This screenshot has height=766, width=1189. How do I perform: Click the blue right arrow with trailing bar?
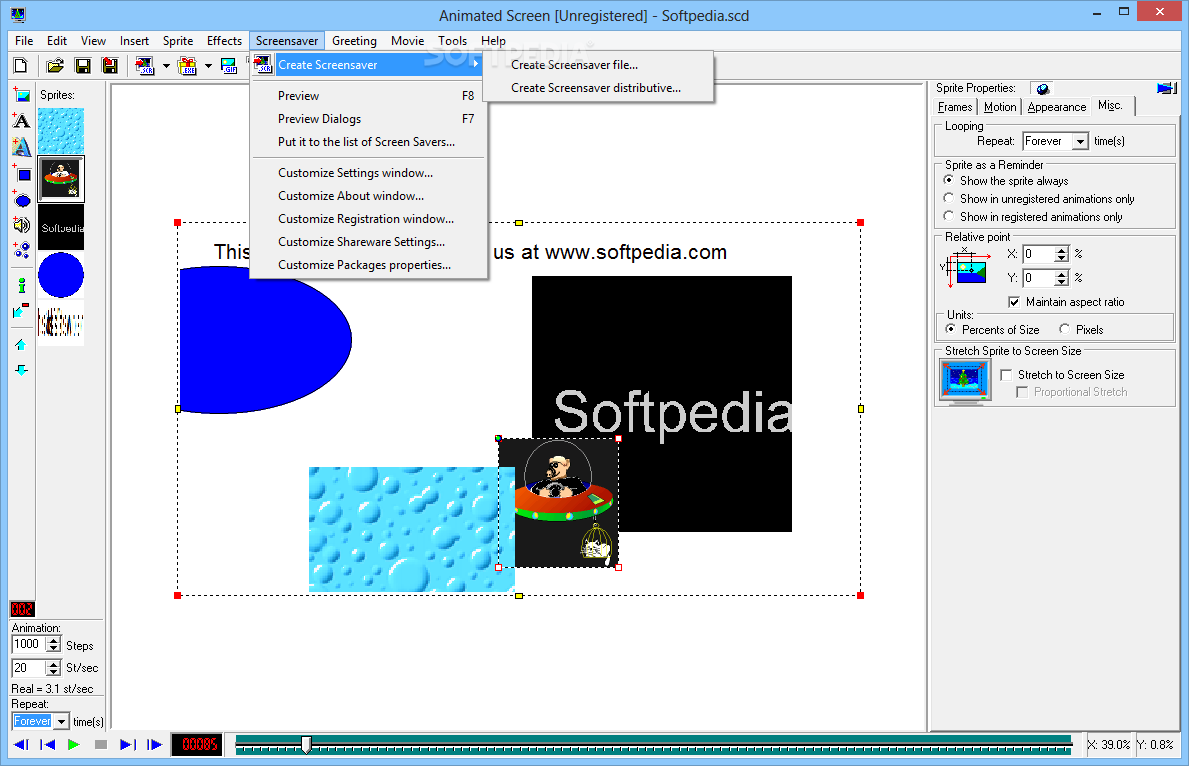click(127, 745)
